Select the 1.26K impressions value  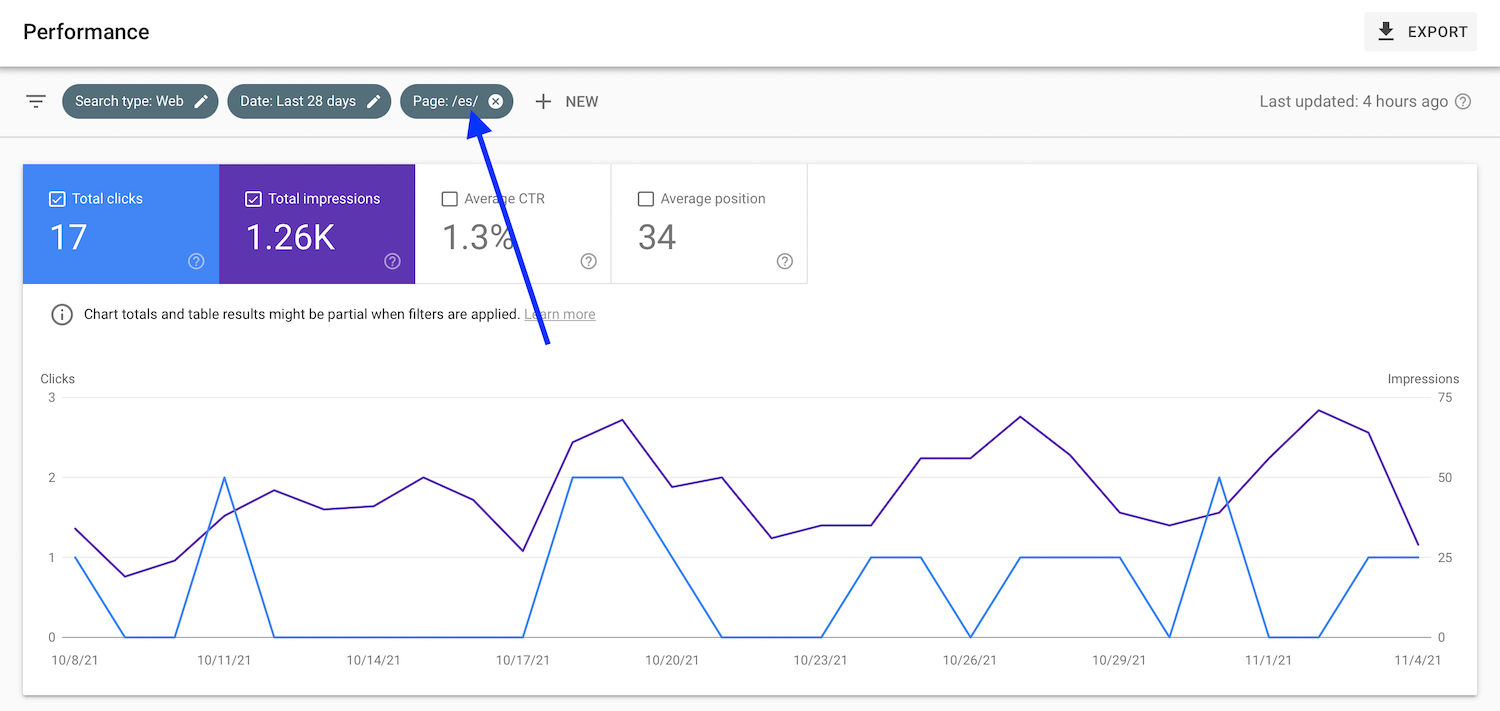tap(290, 237)
